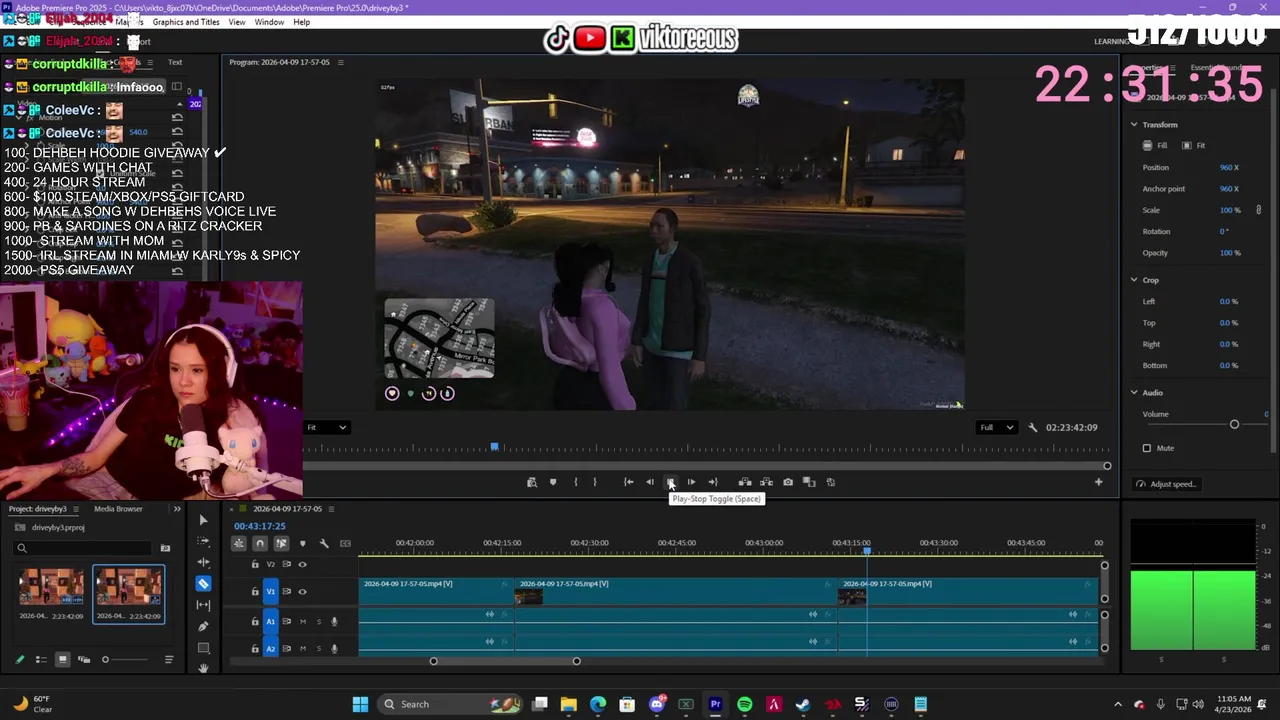Click the Mark Out bracket button
1280x720 pixels.
[x=595, y=482]
